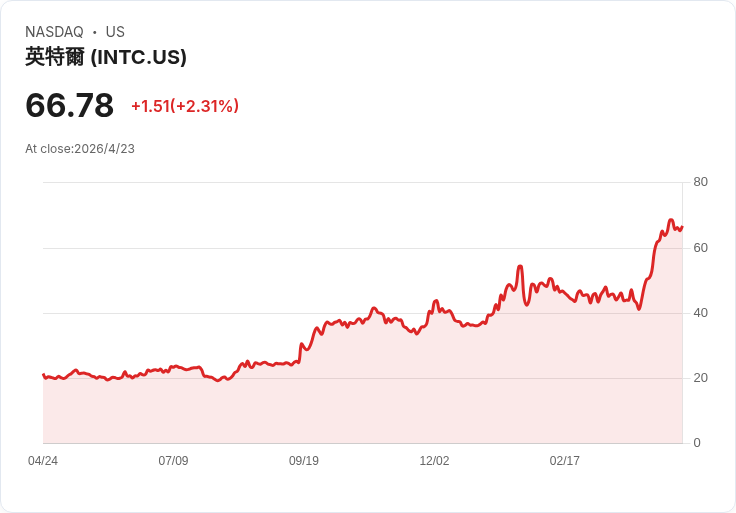Image resolution: width=736 pixels, height=513 pixels.
Task: Select the 12/02 date on x-axis
Action: [434, 461]
